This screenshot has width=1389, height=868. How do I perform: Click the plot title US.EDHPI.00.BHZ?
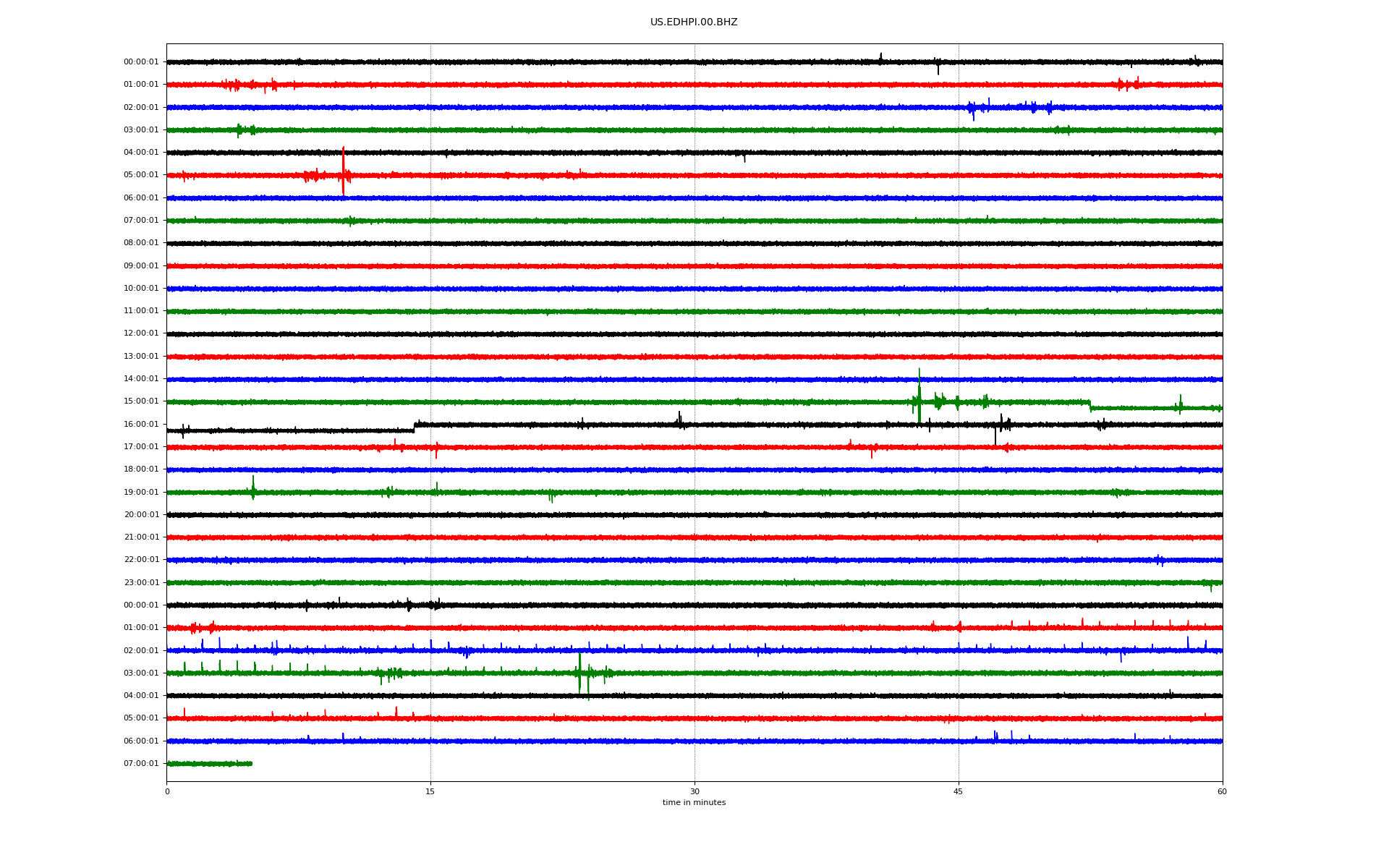[x=693, y=22]
